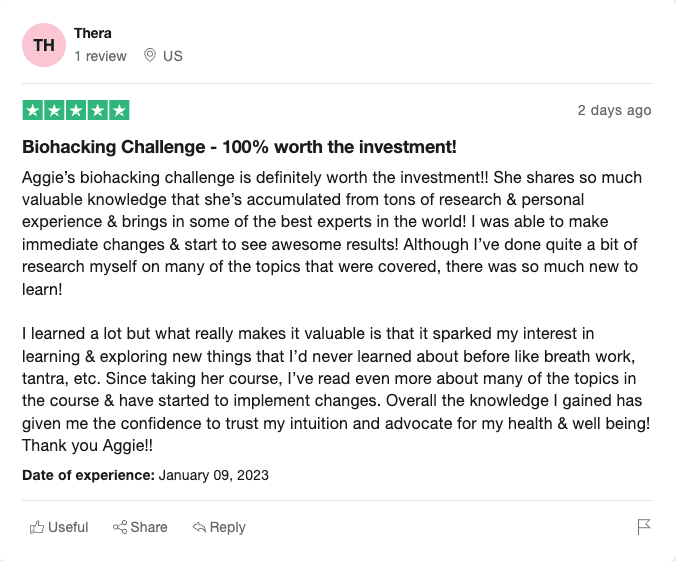Image resolution: width=676 pixels, height=561 pixels.
Task: Click the "1 review" count
Action: point(100,56)
